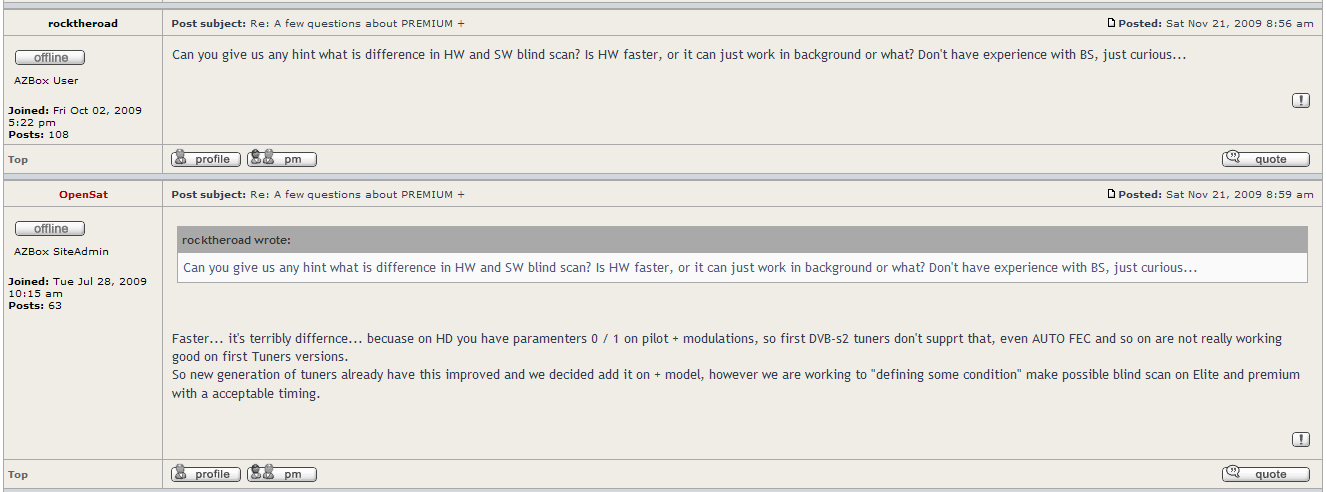View OpenSat's profile button
The image size is (1326, 492).
point(206,474)
